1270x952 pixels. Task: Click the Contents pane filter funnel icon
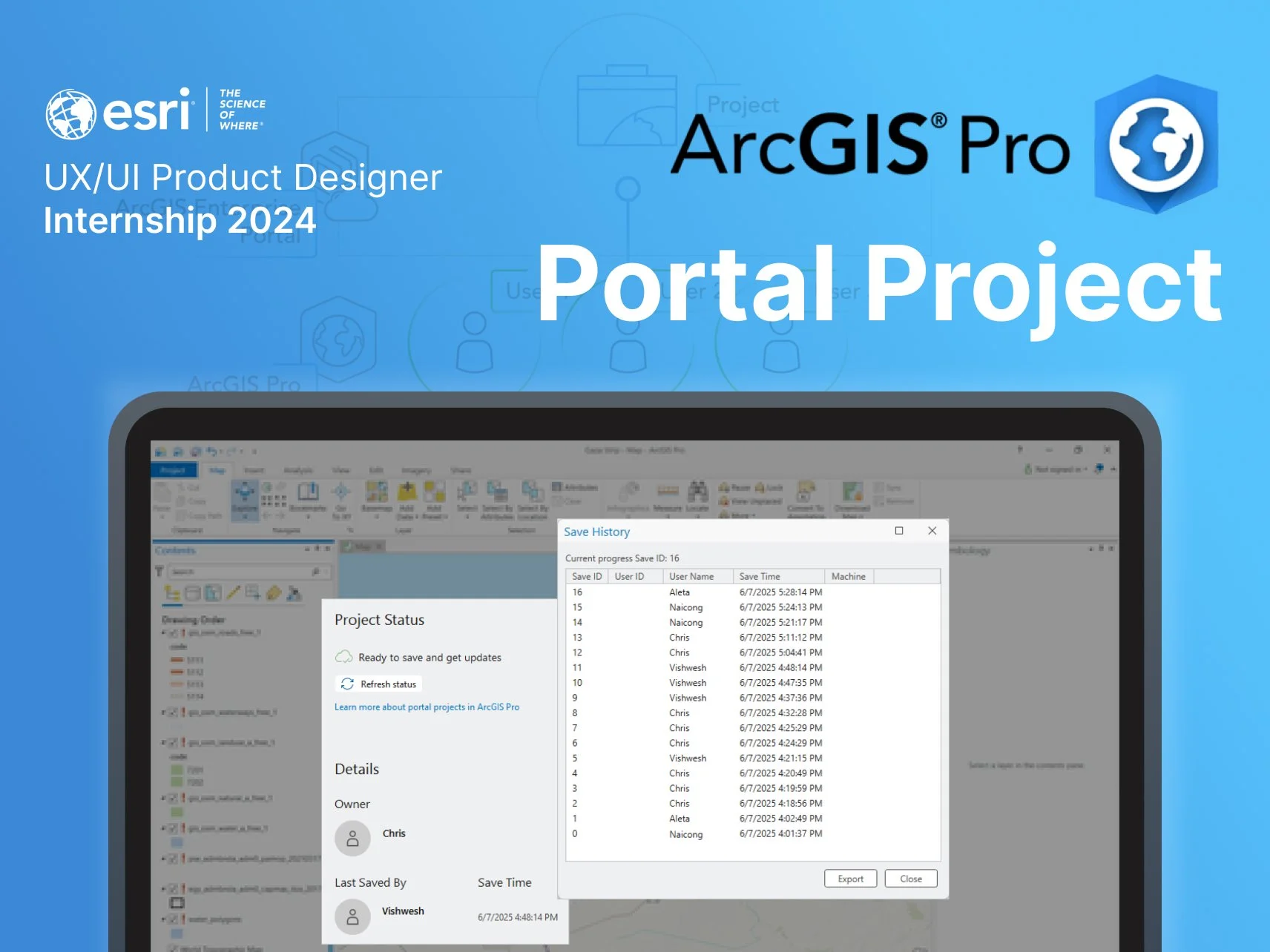coord(159,572)
